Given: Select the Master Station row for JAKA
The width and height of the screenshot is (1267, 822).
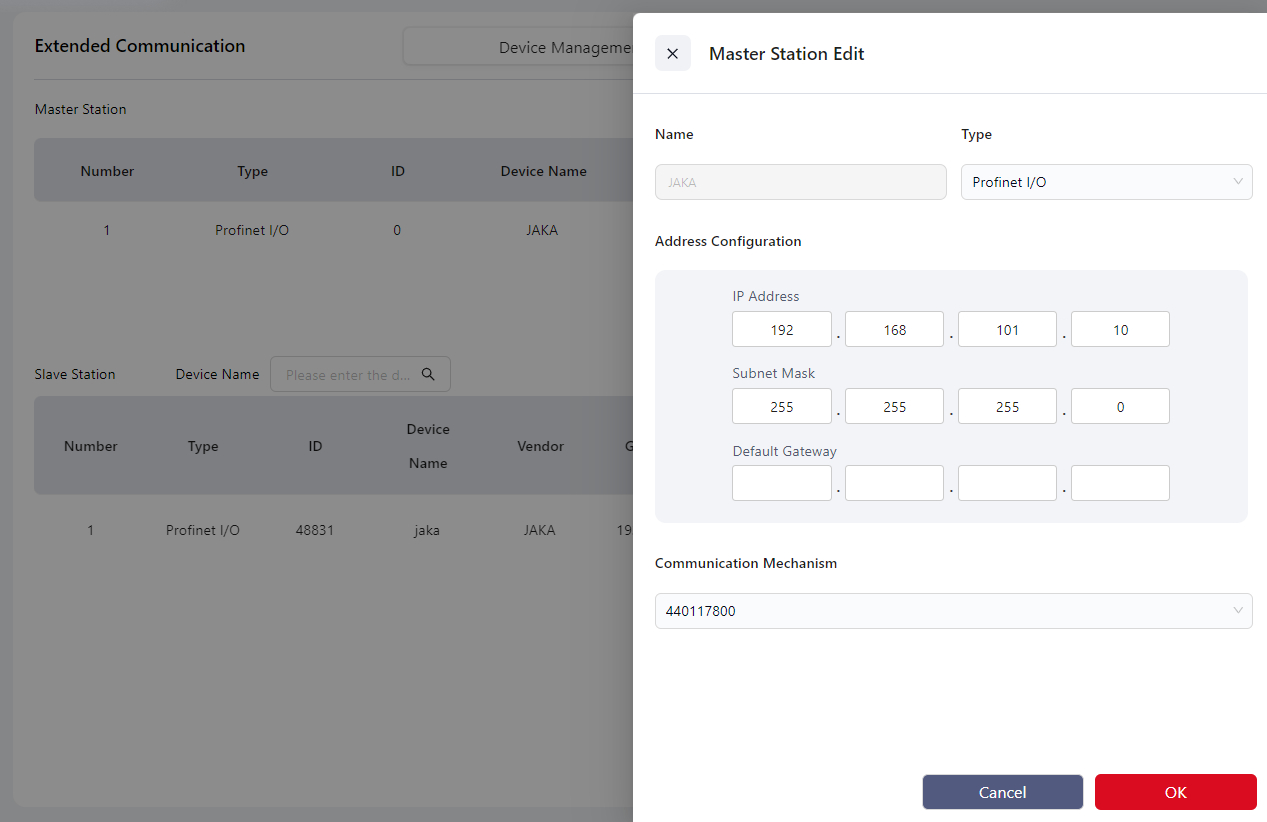Looking at the screenshot, I should tap(330, 230).
